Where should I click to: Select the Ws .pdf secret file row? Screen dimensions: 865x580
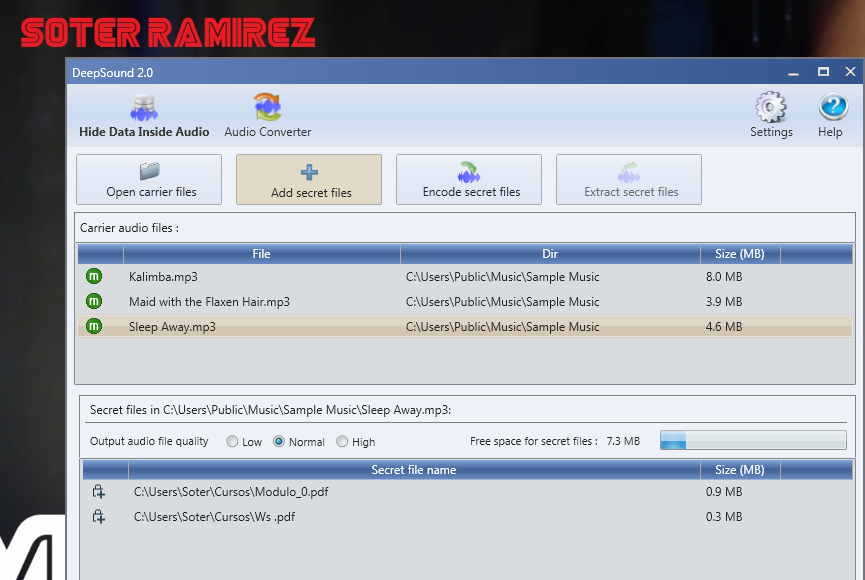click(467, 517)
